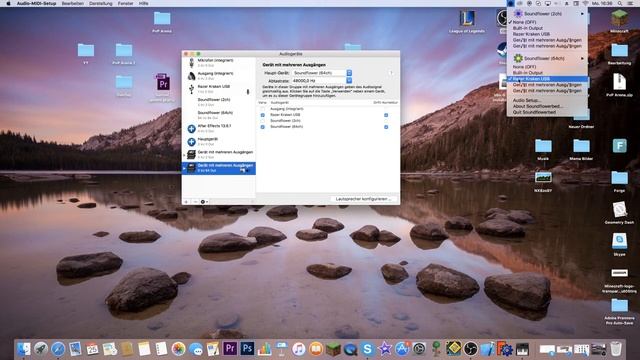Open the Haupt-Gerät dropdown
This screenshot has height=360, width=640.
point(322,73)
